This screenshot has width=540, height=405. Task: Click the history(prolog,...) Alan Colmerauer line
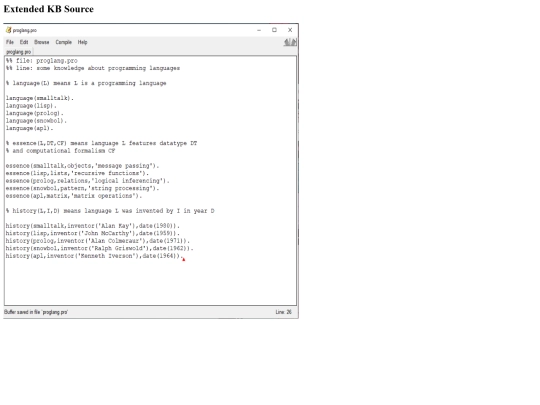pos(98,241)
